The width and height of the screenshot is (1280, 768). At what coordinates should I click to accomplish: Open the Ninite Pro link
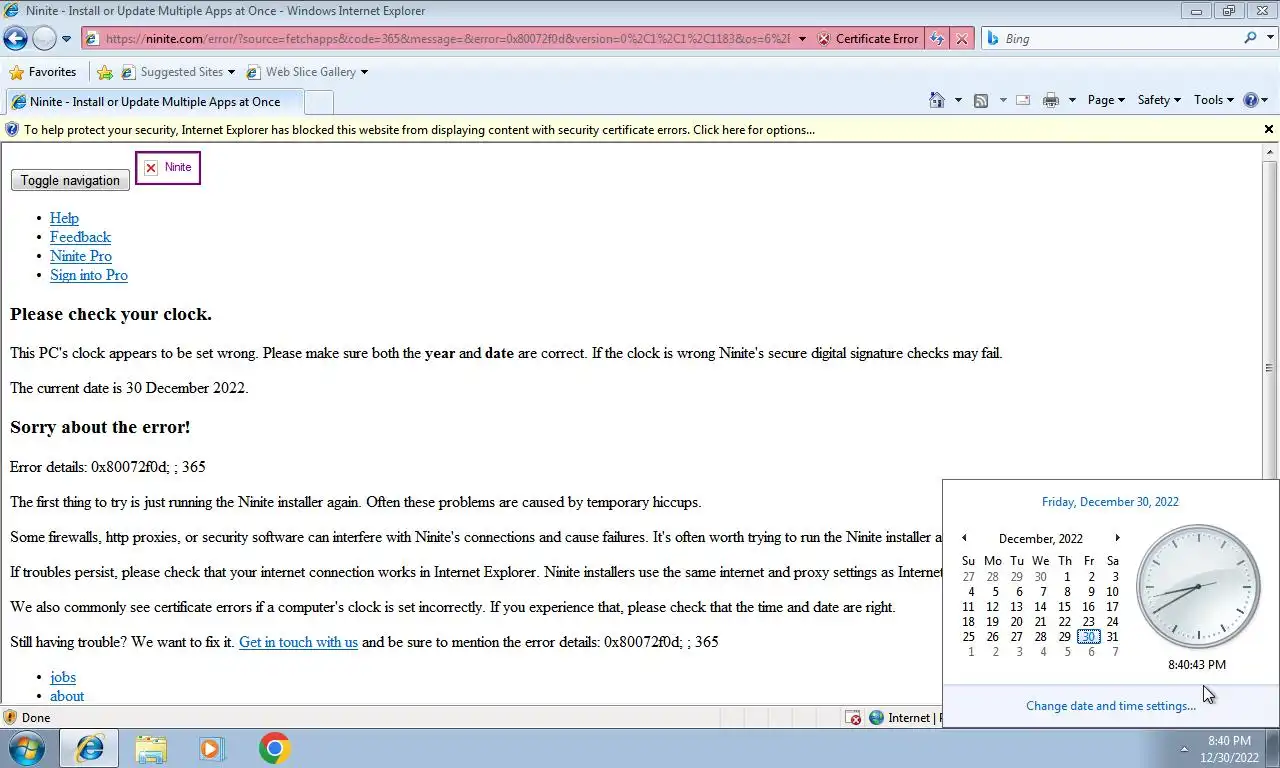(x=81, y=256)
